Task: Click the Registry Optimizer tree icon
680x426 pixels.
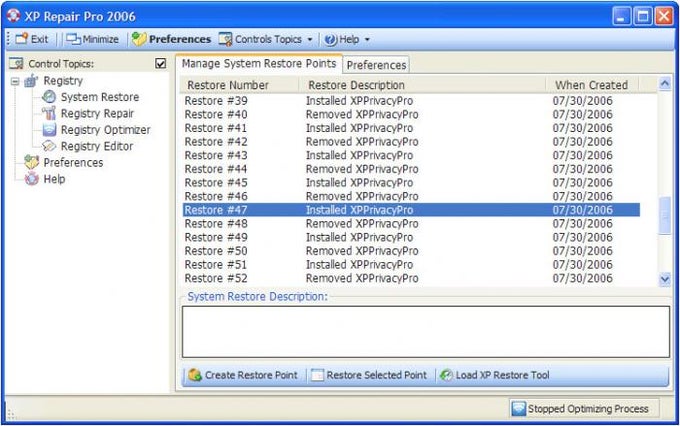Action: [x=49, y=130]
